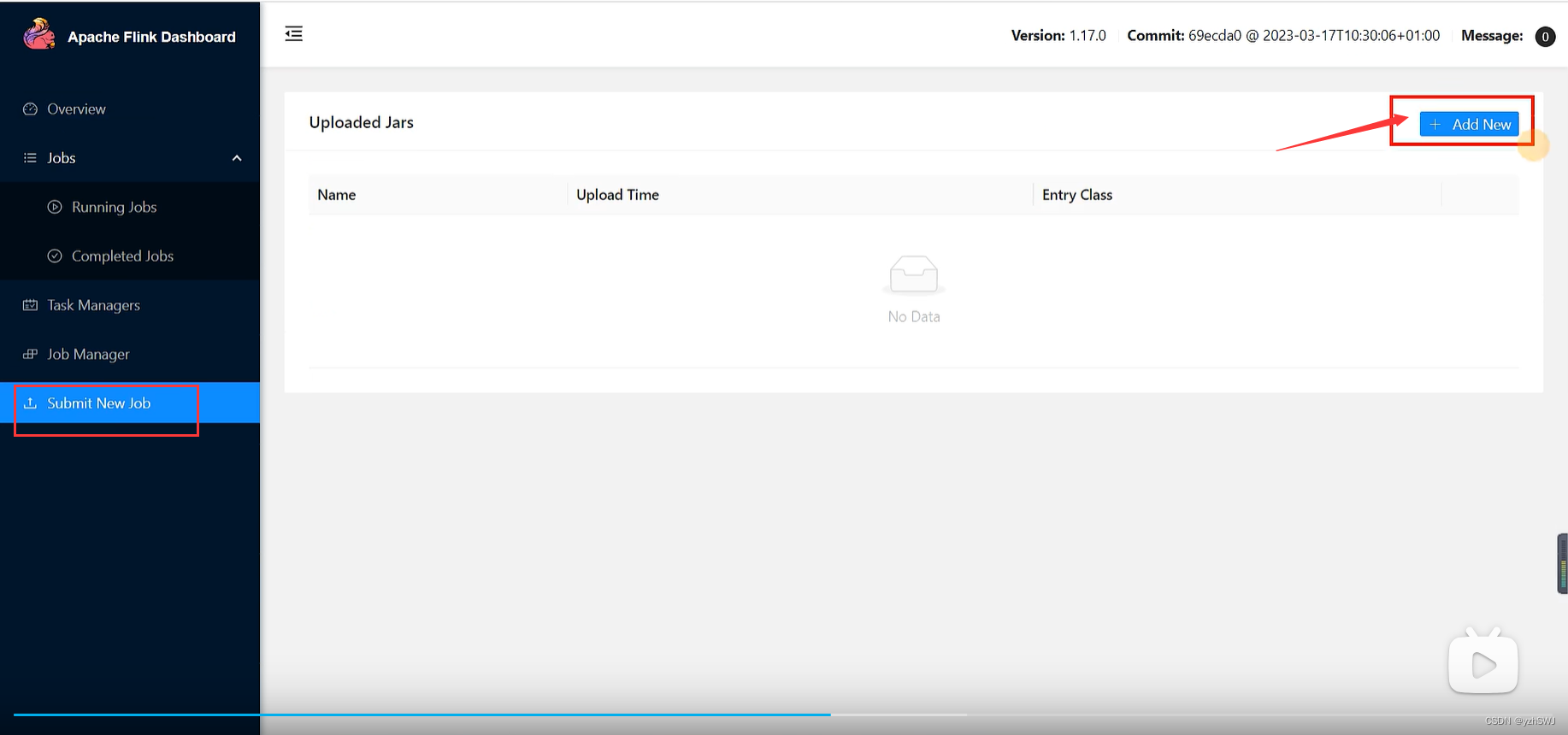Click the Apache Flink squirrel logo

pos(39,34)
